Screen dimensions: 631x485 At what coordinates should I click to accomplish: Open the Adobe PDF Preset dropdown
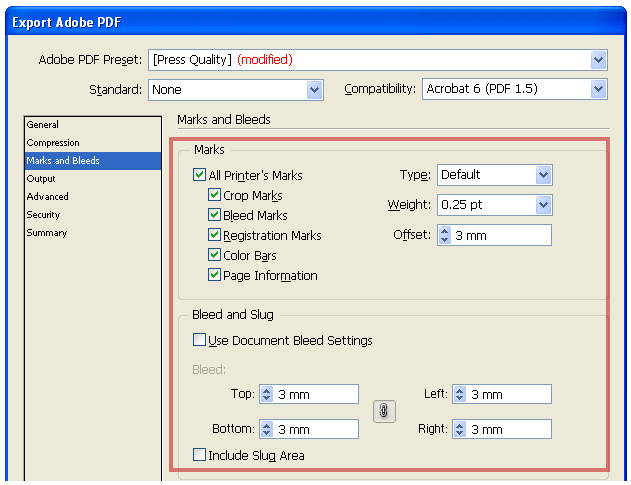click(x=598, y=60)
